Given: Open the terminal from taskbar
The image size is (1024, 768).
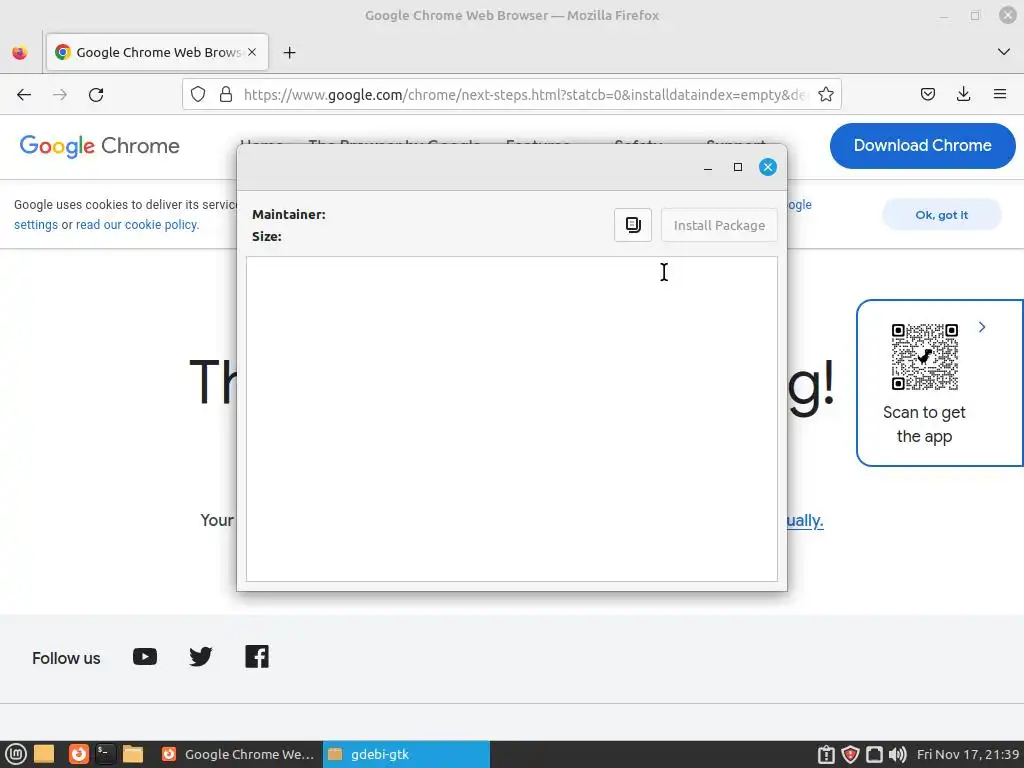Looking at the screenshot, I should pyautogui.click(x=105, y=754).
